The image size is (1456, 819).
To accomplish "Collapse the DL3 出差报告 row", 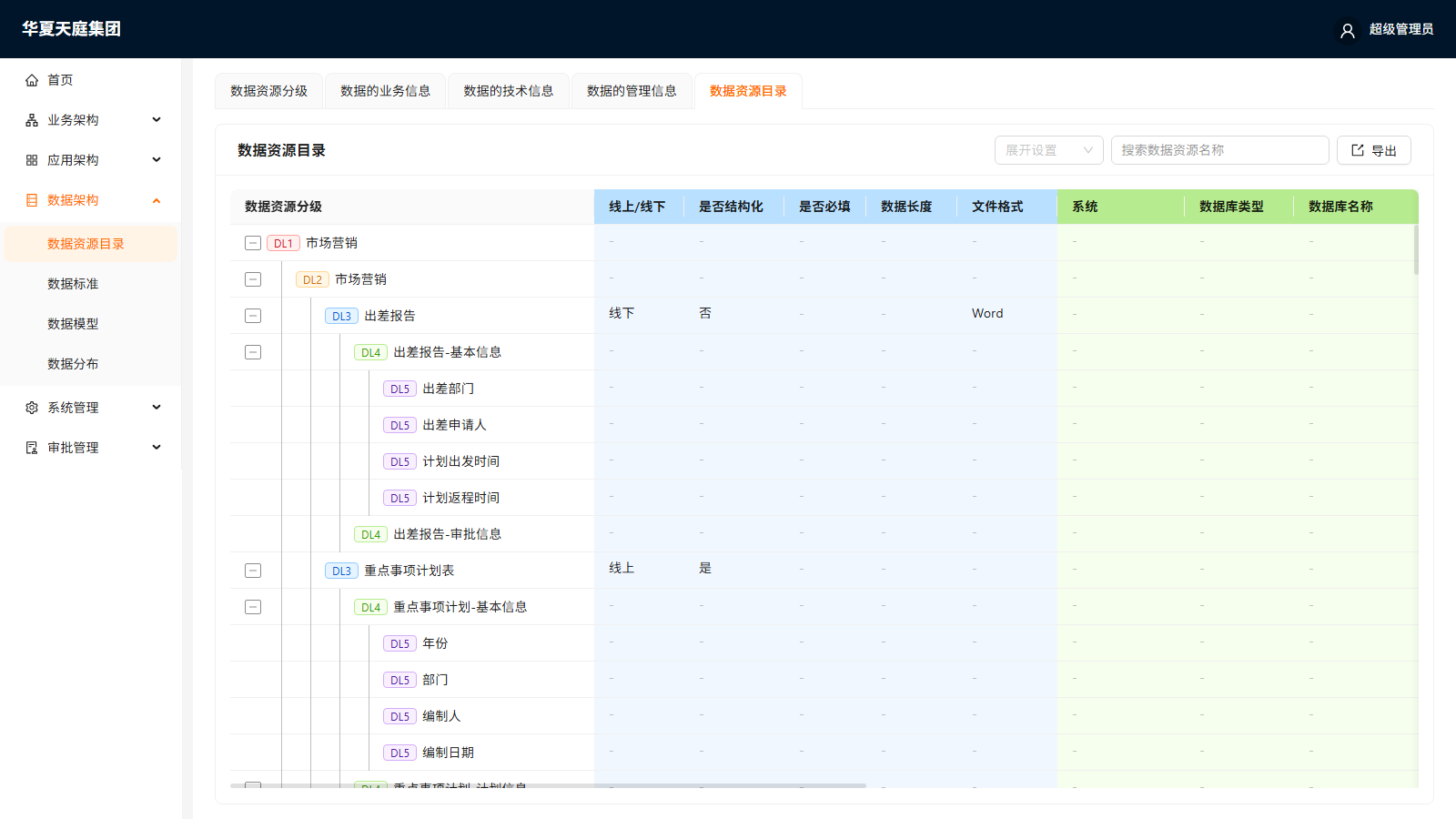I will click(253, 316).
